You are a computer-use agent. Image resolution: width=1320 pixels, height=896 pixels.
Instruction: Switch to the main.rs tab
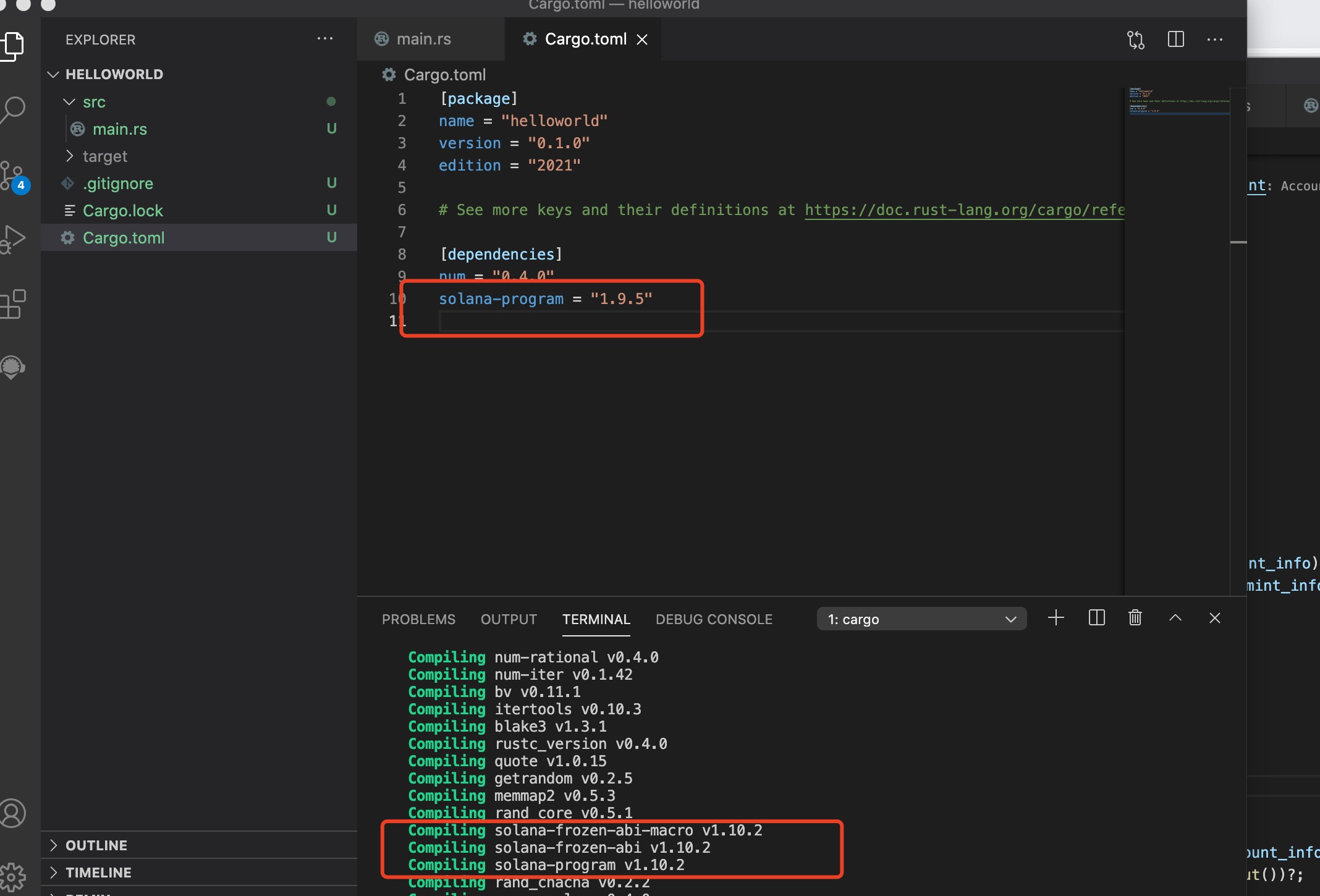(423, 38)
